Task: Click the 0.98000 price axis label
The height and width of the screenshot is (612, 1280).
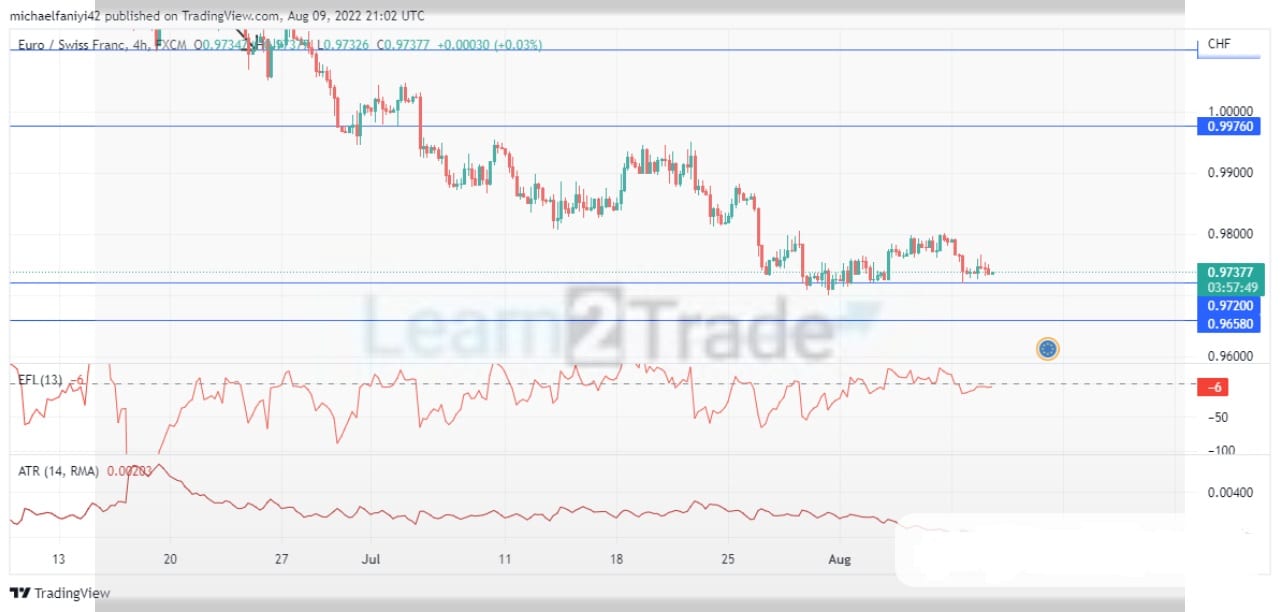Action: pyautogui.click(x=1228, y=234)
